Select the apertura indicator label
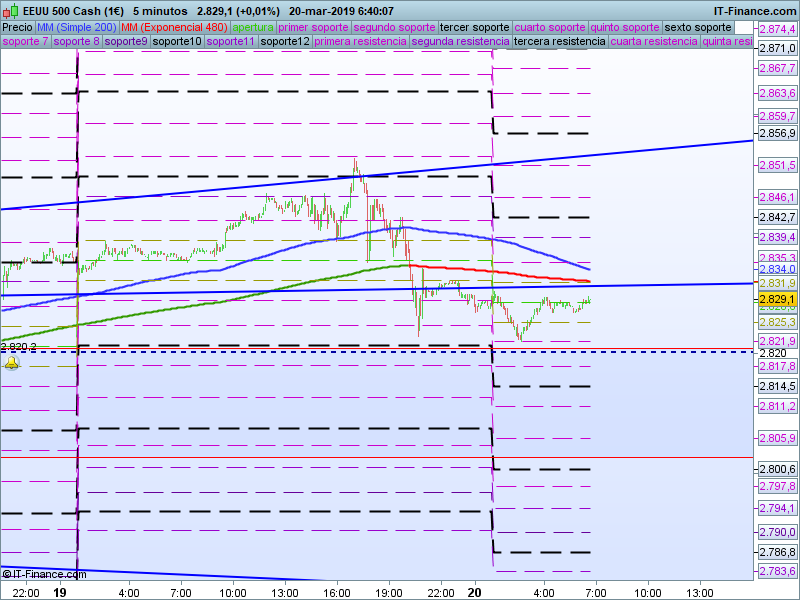Viewport: 800px width, 600px height. [x=253, y=28]
